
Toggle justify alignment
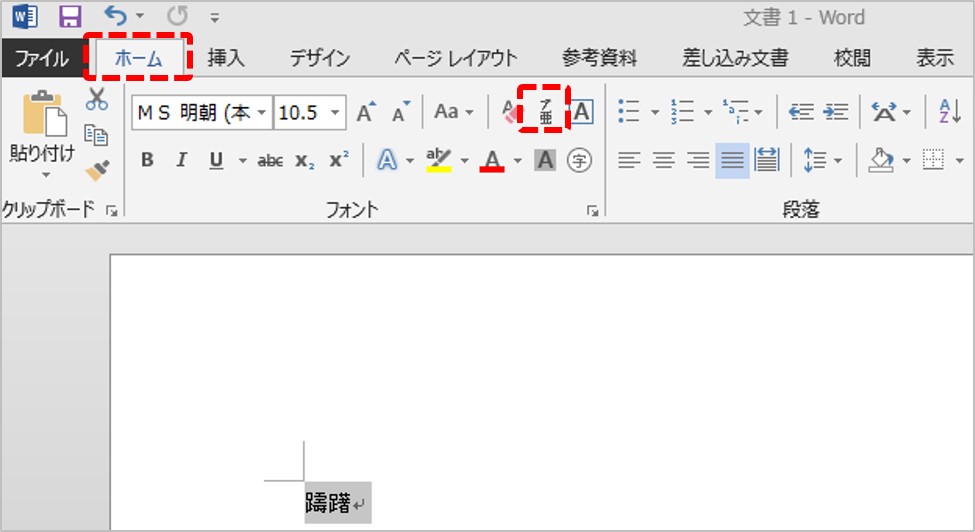pos(732,160)
